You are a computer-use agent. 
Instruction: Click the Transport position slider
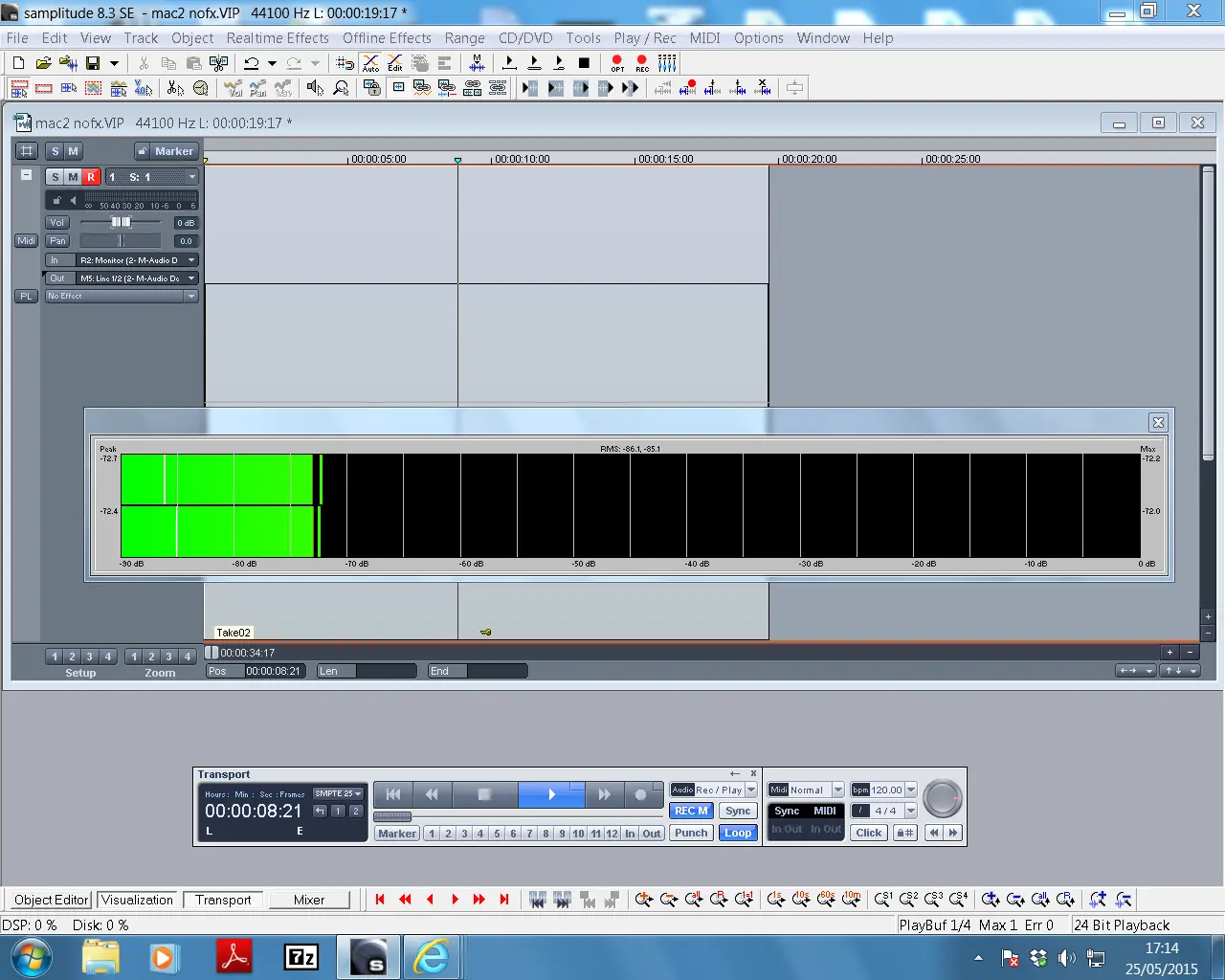pyautogui.click(x=392, y=816)
